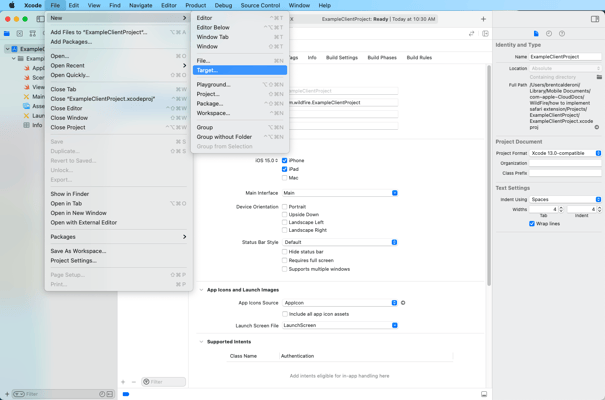605x400 pixels.
Task: Click the editor vertical scrollbar
Action: pyautogui.click(x=489, y=176)
